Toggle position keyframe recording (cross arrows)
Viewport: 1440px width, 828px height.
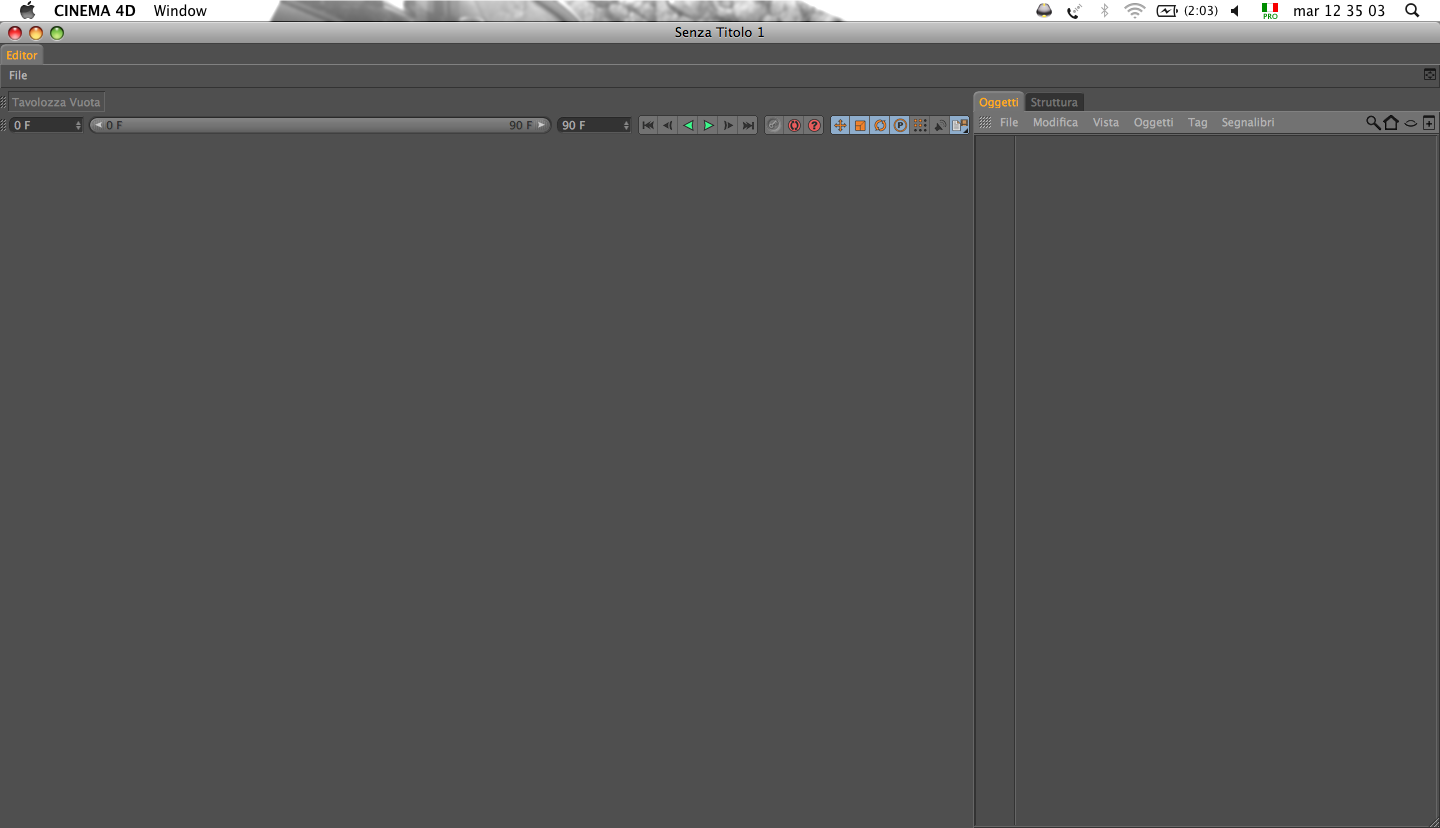(840, 125)
